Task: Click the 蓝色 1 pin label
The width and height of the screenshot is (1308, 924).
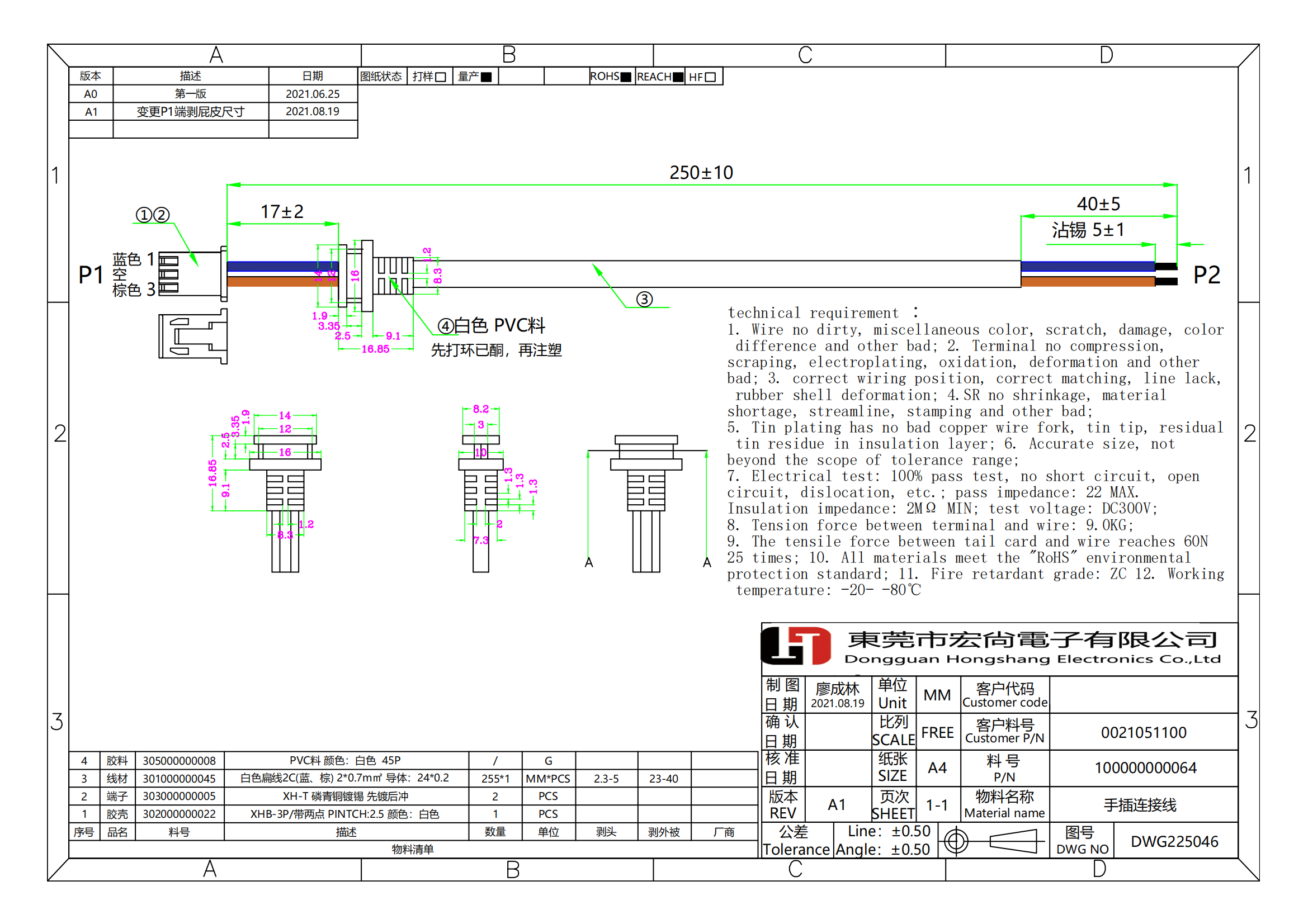Action: pos(133,259)
